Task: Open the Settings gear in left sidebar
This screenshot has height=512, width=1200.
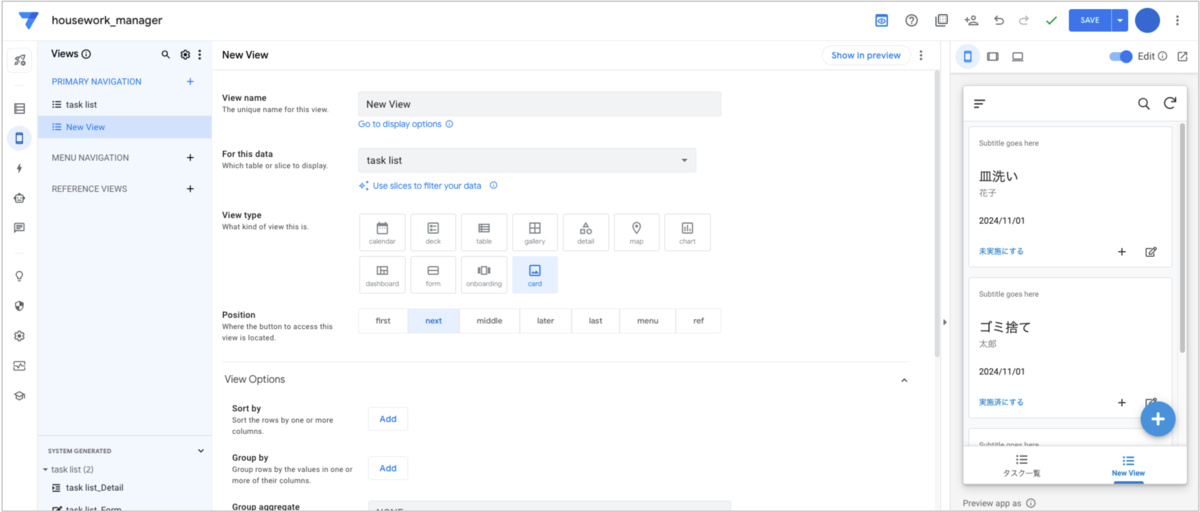Action: 19,336
